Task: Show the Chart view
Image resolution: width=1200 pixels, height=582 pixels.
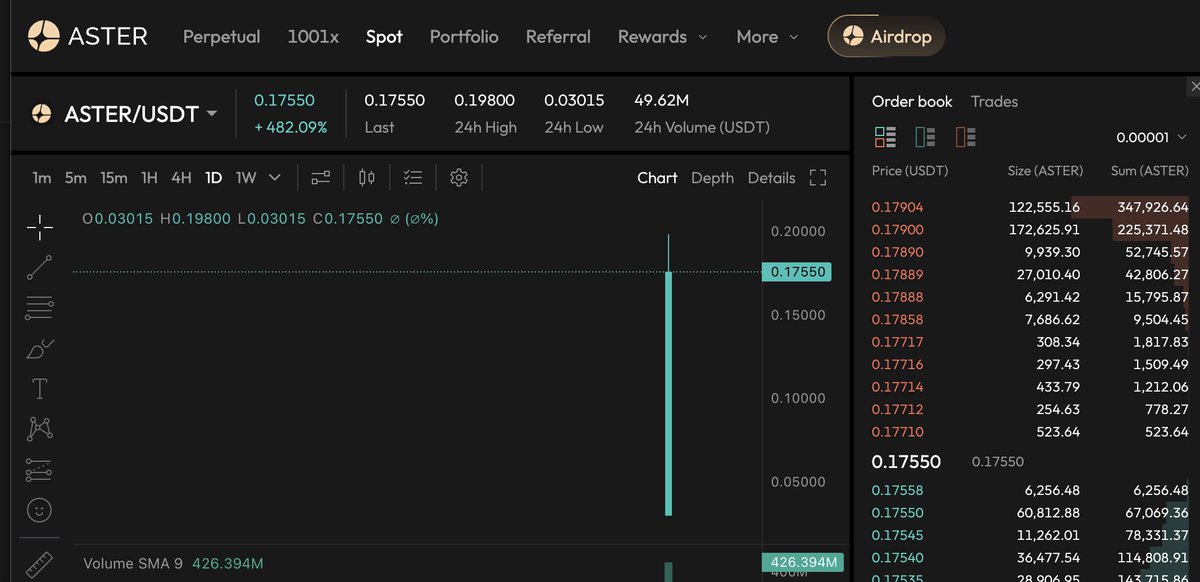Action: click(657, 178)
